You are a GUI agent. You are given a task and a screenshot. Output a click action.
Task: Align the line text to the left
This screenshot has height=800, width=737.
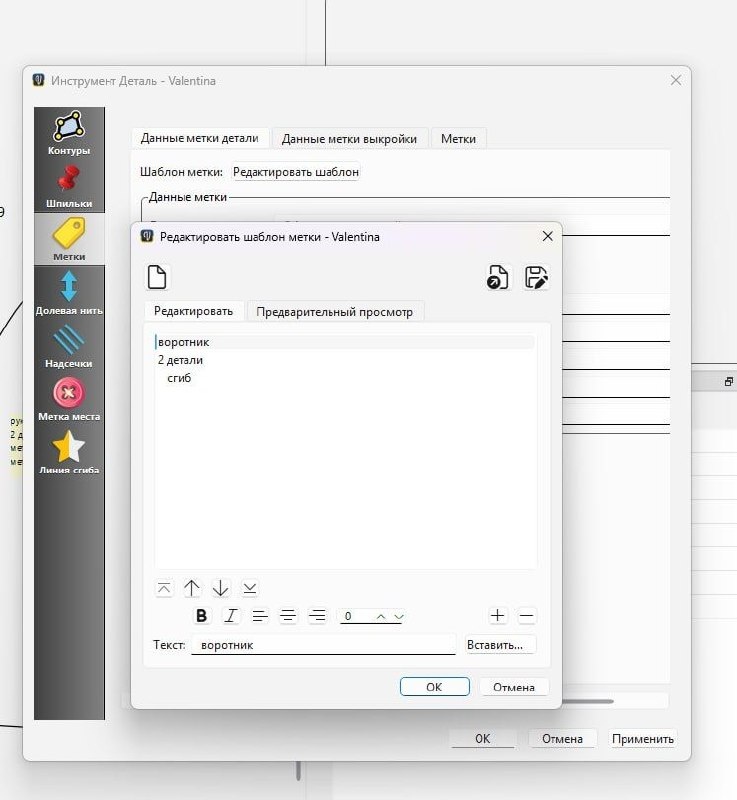point(260,616)
